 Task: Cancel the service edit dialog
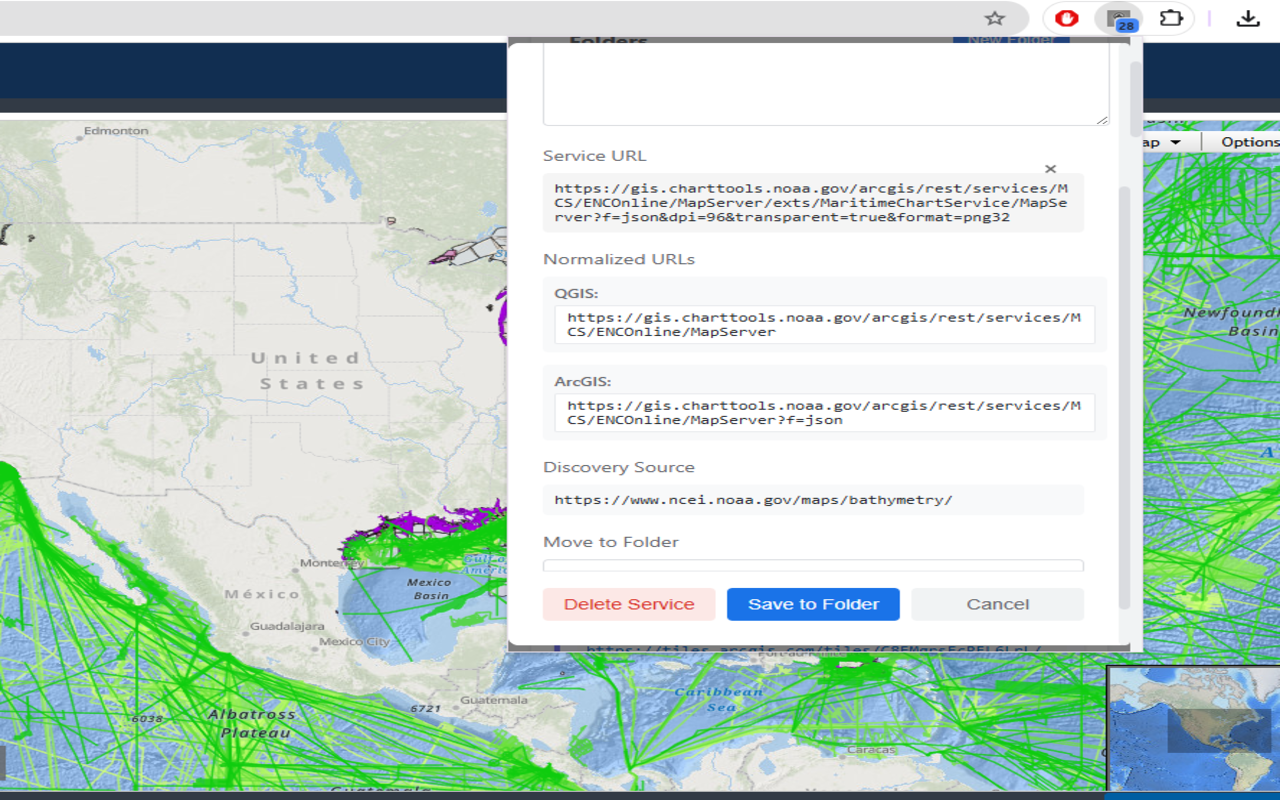tap(997, 604)
